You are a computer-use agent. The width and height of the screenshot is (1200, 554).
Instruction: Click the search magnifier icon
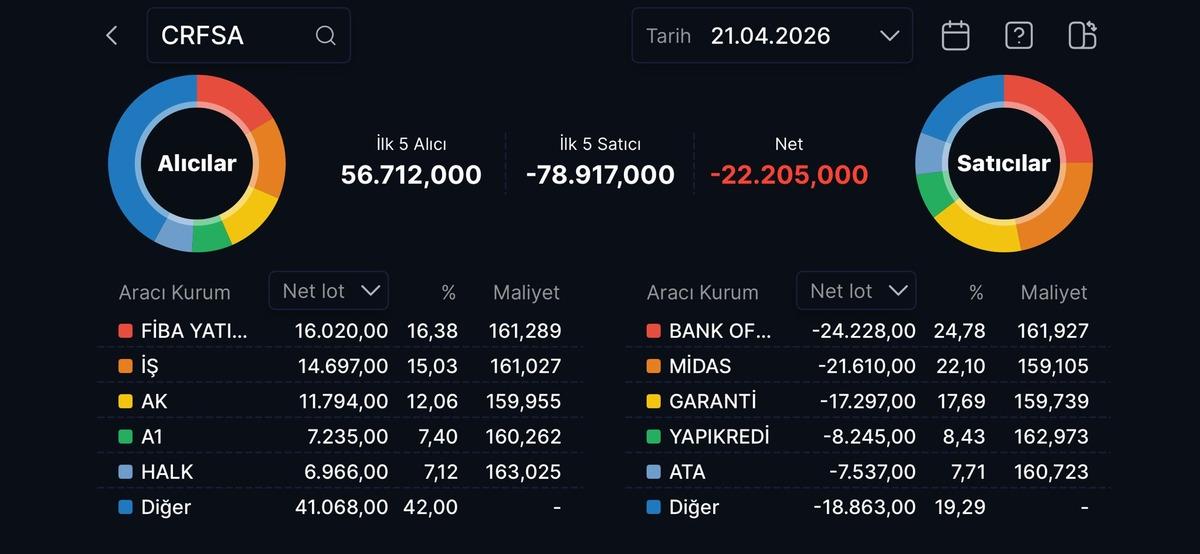pyautogui.click(x=325, y=36)
